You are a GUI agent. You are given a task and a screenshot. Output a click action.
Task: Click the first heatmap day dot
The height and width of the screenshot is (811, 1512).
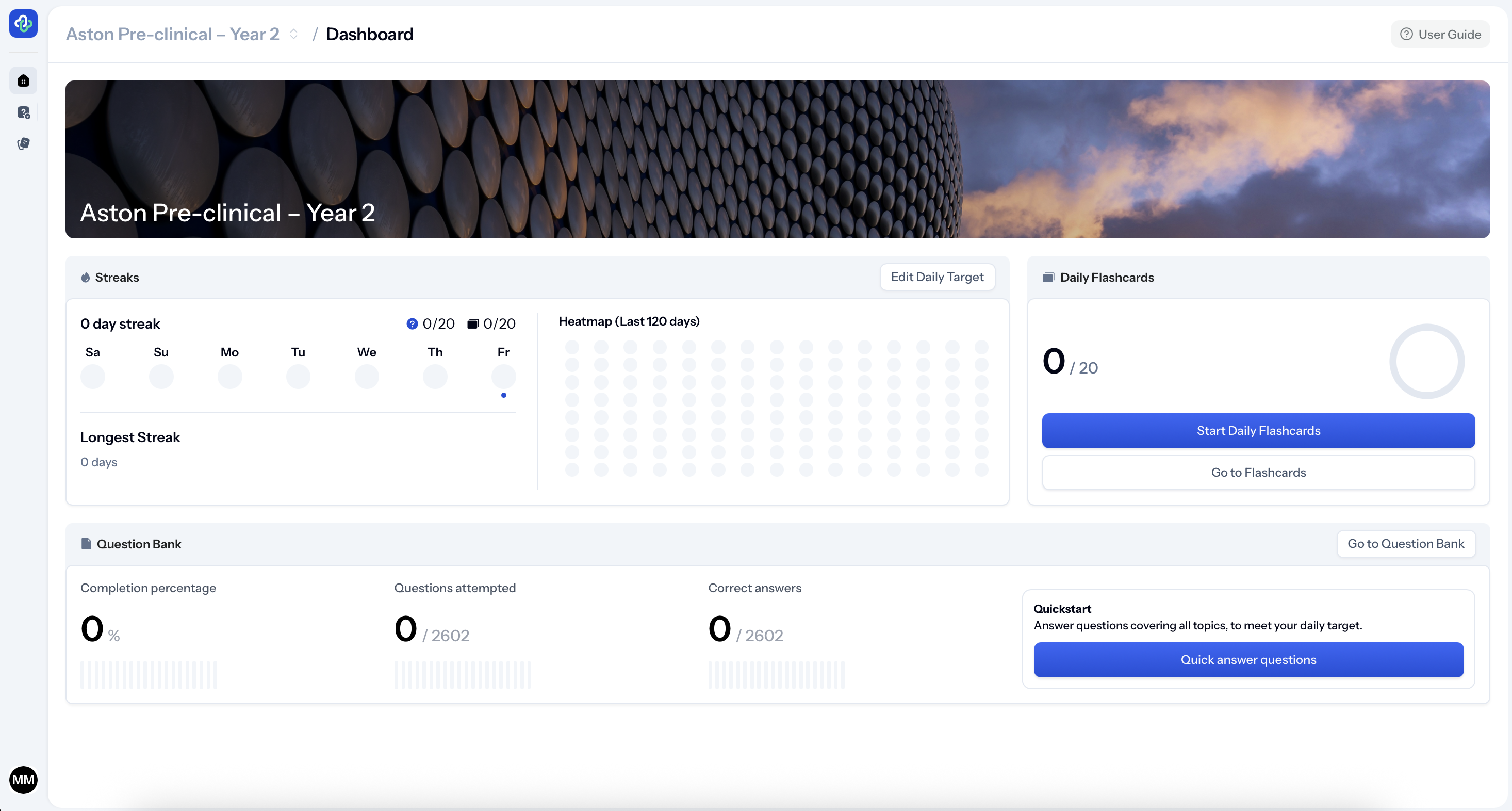572,347
